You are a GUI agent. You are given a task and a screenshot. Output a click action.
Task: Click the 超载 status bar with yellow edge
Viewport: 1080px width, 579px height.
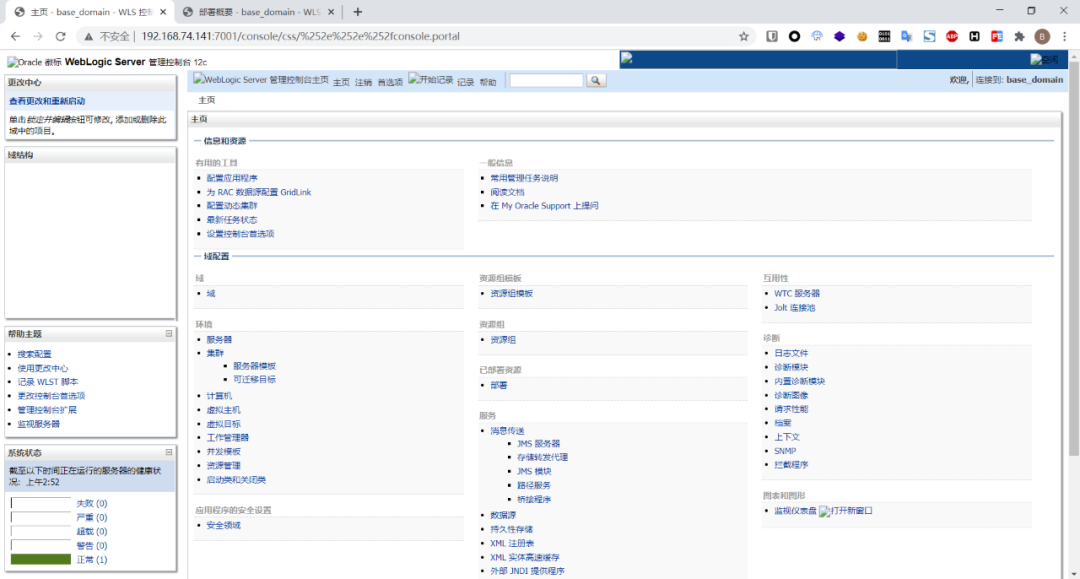pyautogui.click(x=41, y=531)
